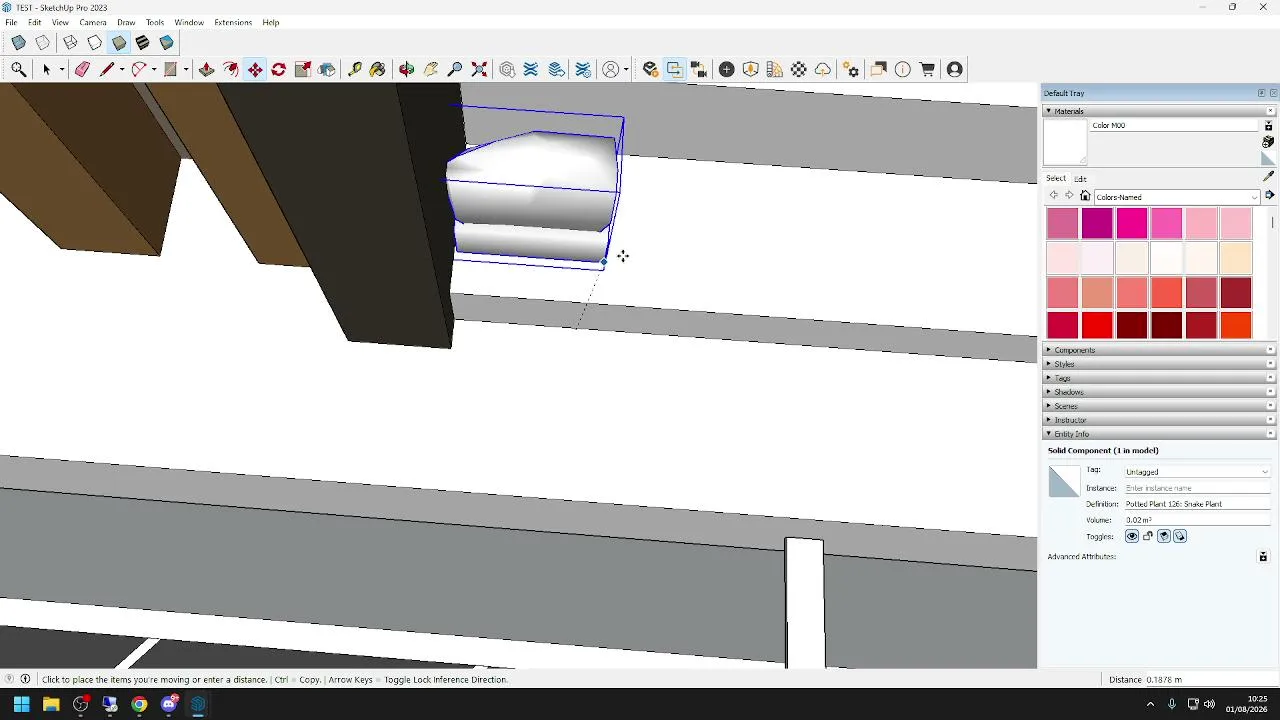Expand the Styles panel
Screen dimensions: 1280x720
1159,364
